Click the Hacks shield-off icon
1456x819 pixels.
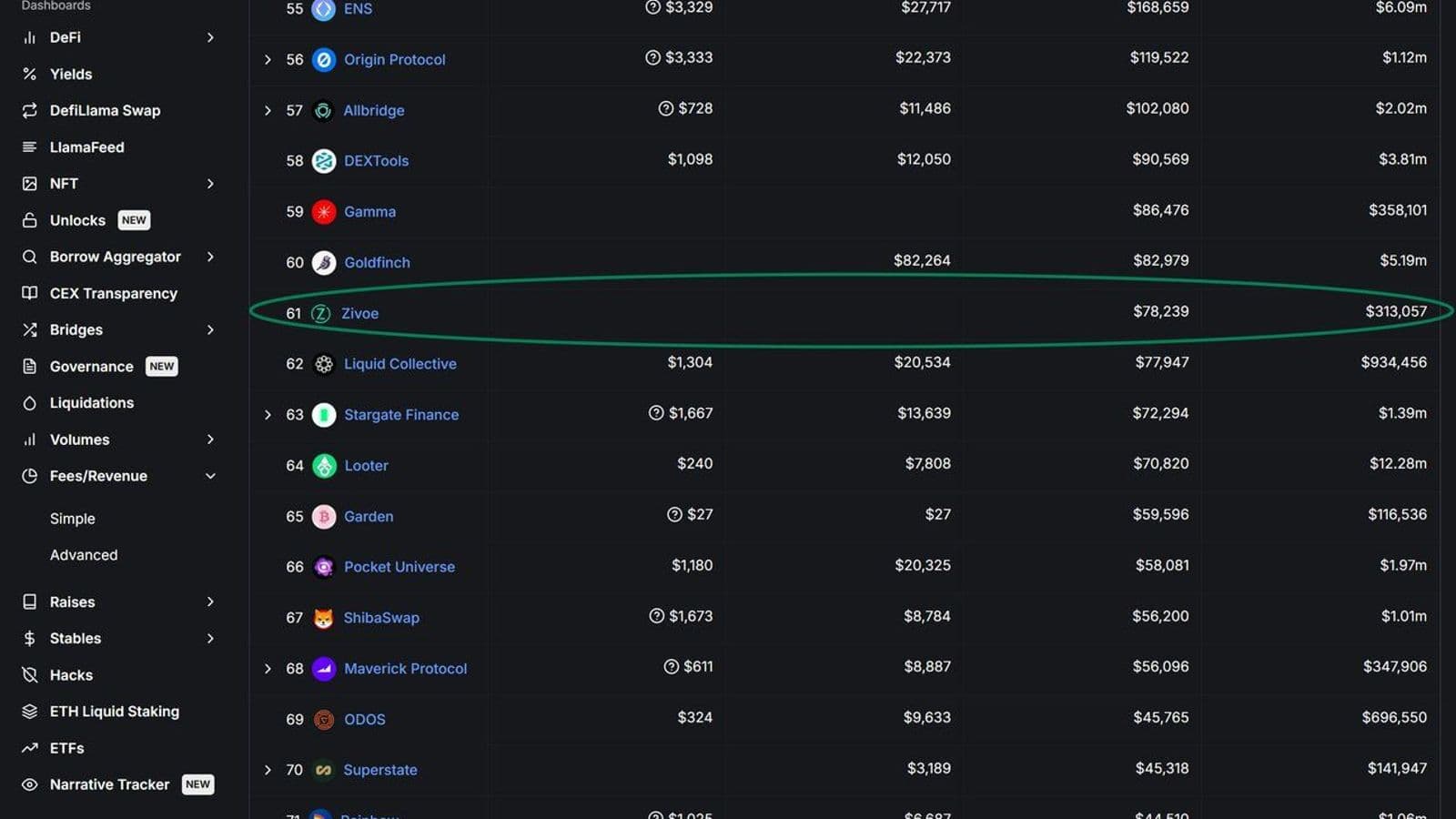pos(30,674)
